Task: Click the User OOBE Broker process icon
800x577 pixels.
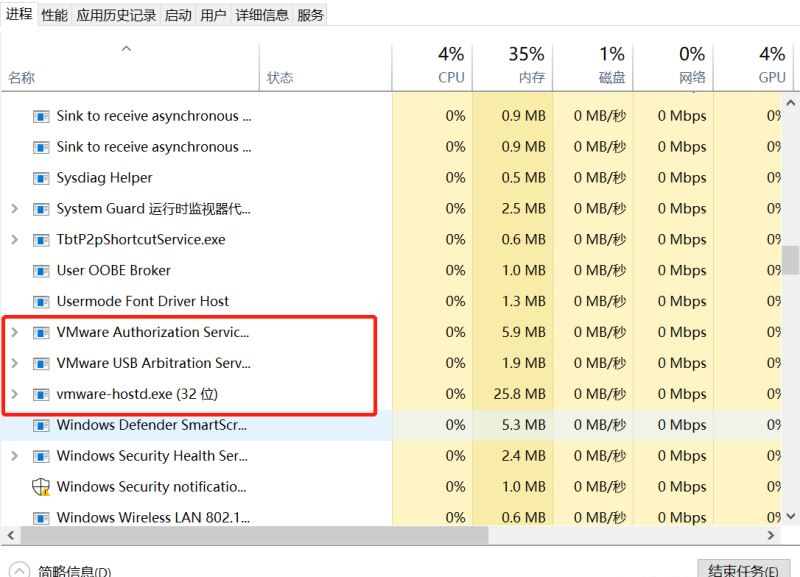Action: (x=41, y=271)
